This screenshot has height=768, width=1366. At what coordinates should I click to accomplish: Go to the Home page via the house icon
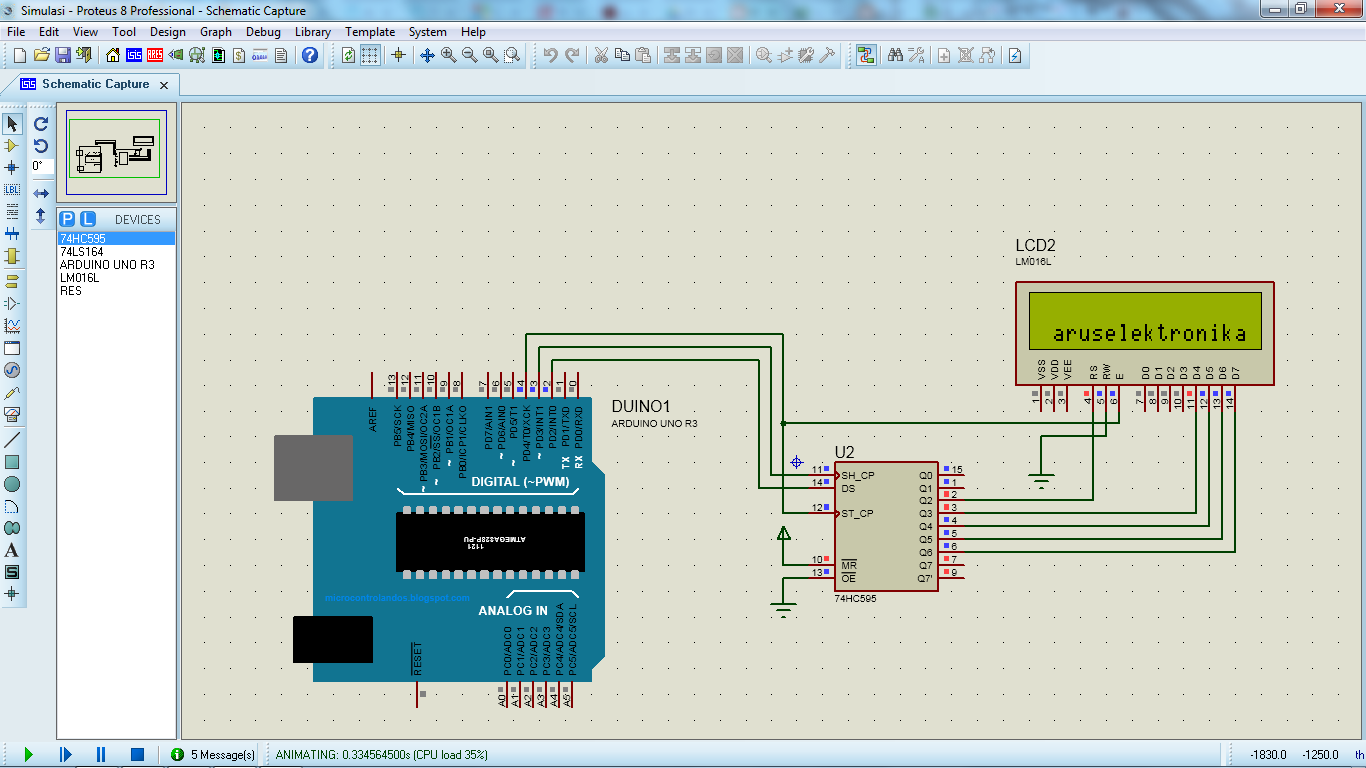coord(113,55)
